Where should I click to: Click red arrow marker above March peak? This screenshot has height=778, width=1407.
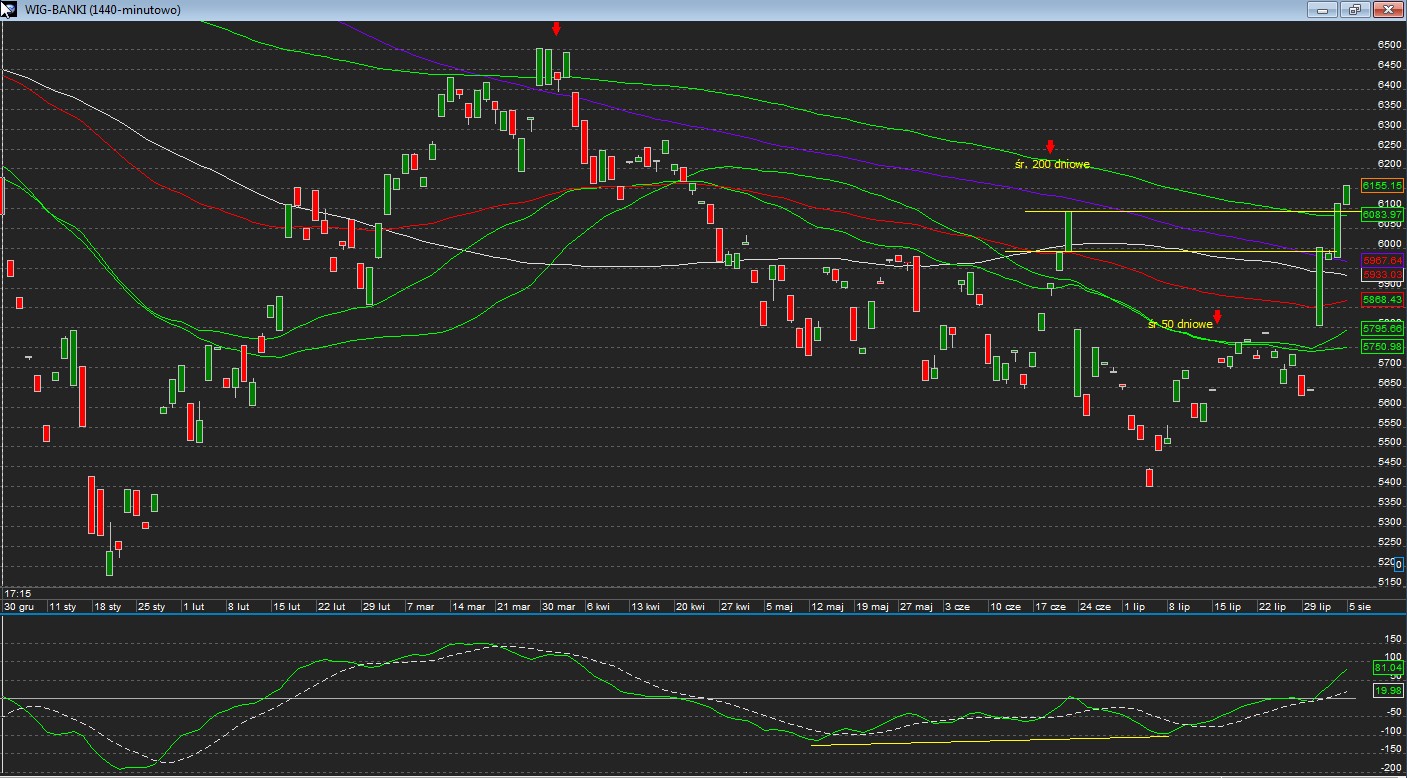556,29
